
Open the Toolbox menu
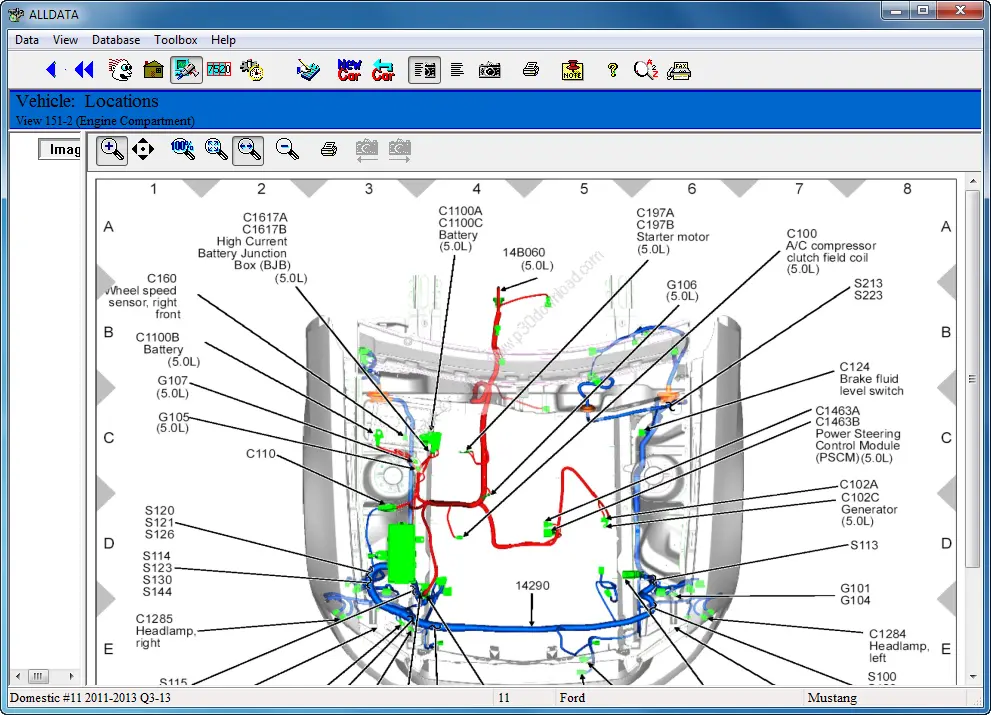[x=175, y=40]
